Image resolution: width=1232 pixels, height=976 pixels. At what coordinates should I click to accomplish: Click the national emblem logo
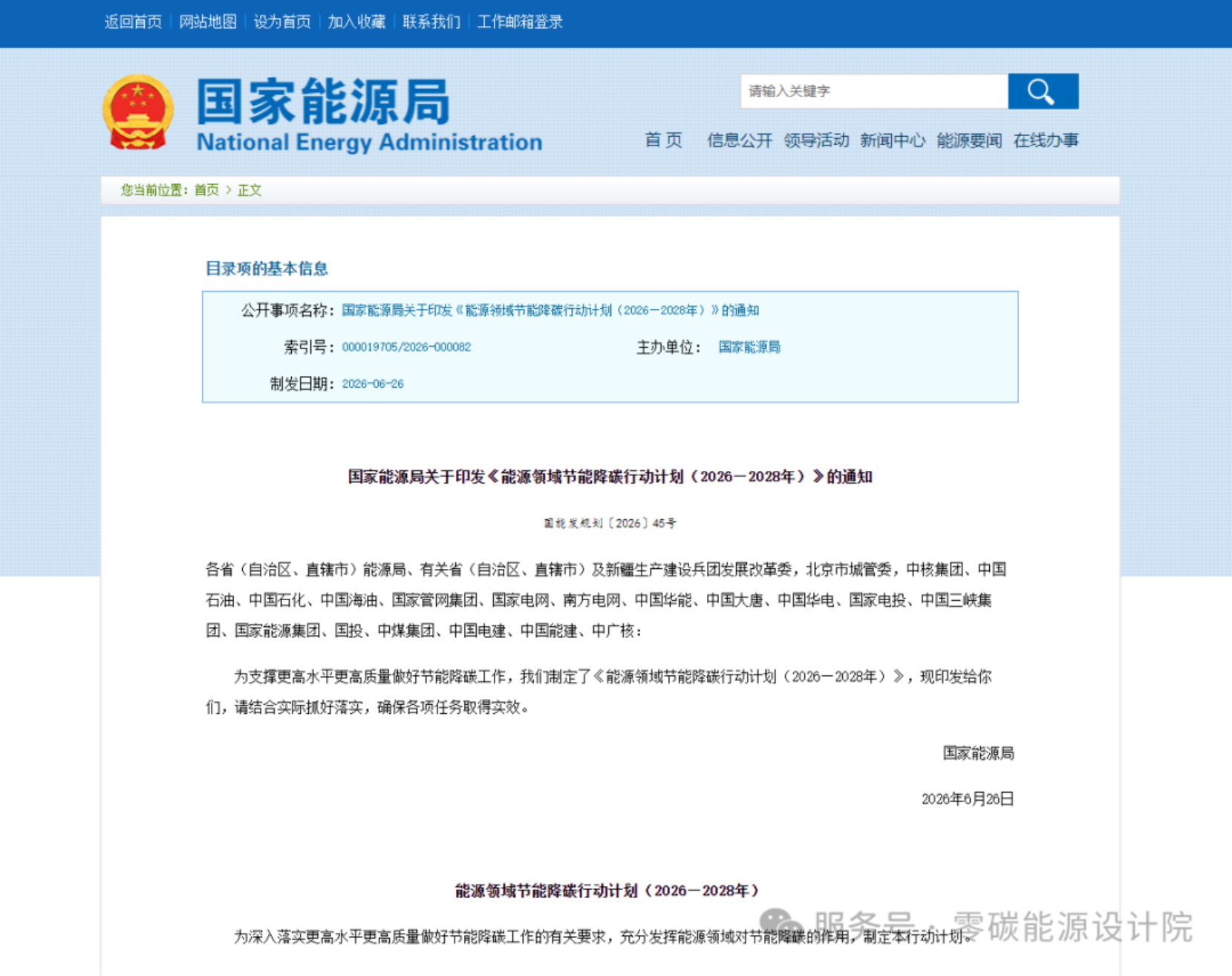[138, 112]
